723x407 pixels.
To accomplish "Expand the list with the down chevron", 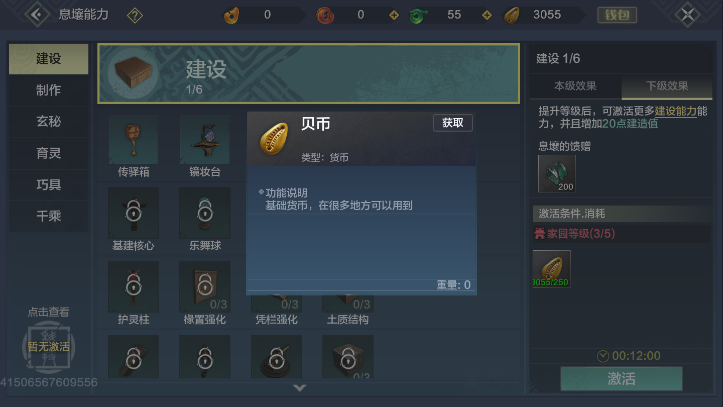I will click(300, 388).
